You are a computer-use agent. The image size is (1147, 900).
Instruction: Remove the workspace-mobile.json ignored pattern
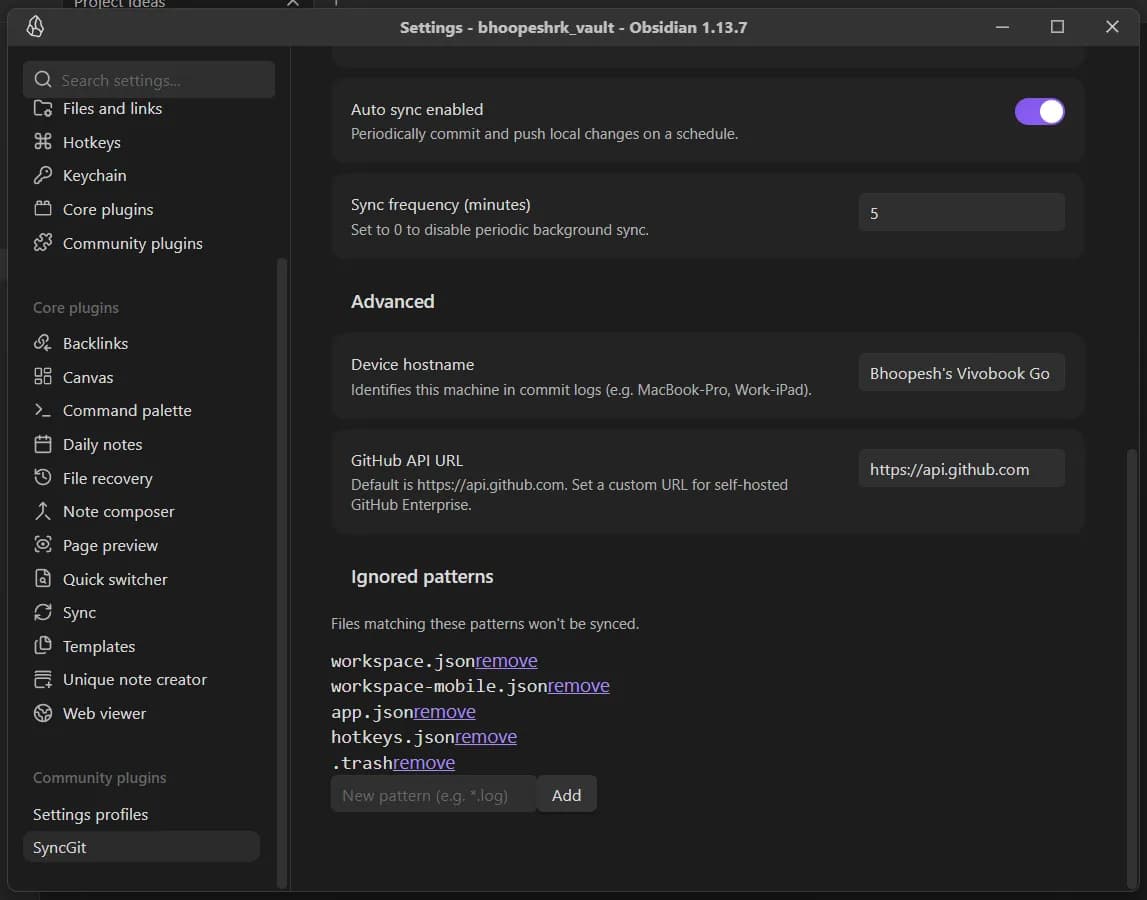point(579,686)
